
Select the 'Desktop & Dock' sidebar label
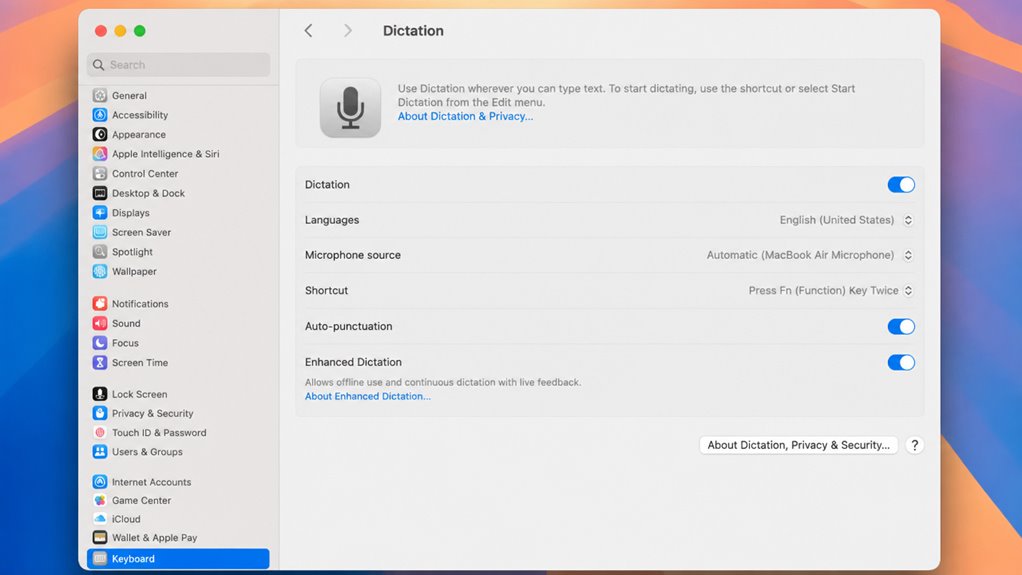pos(148,193)
